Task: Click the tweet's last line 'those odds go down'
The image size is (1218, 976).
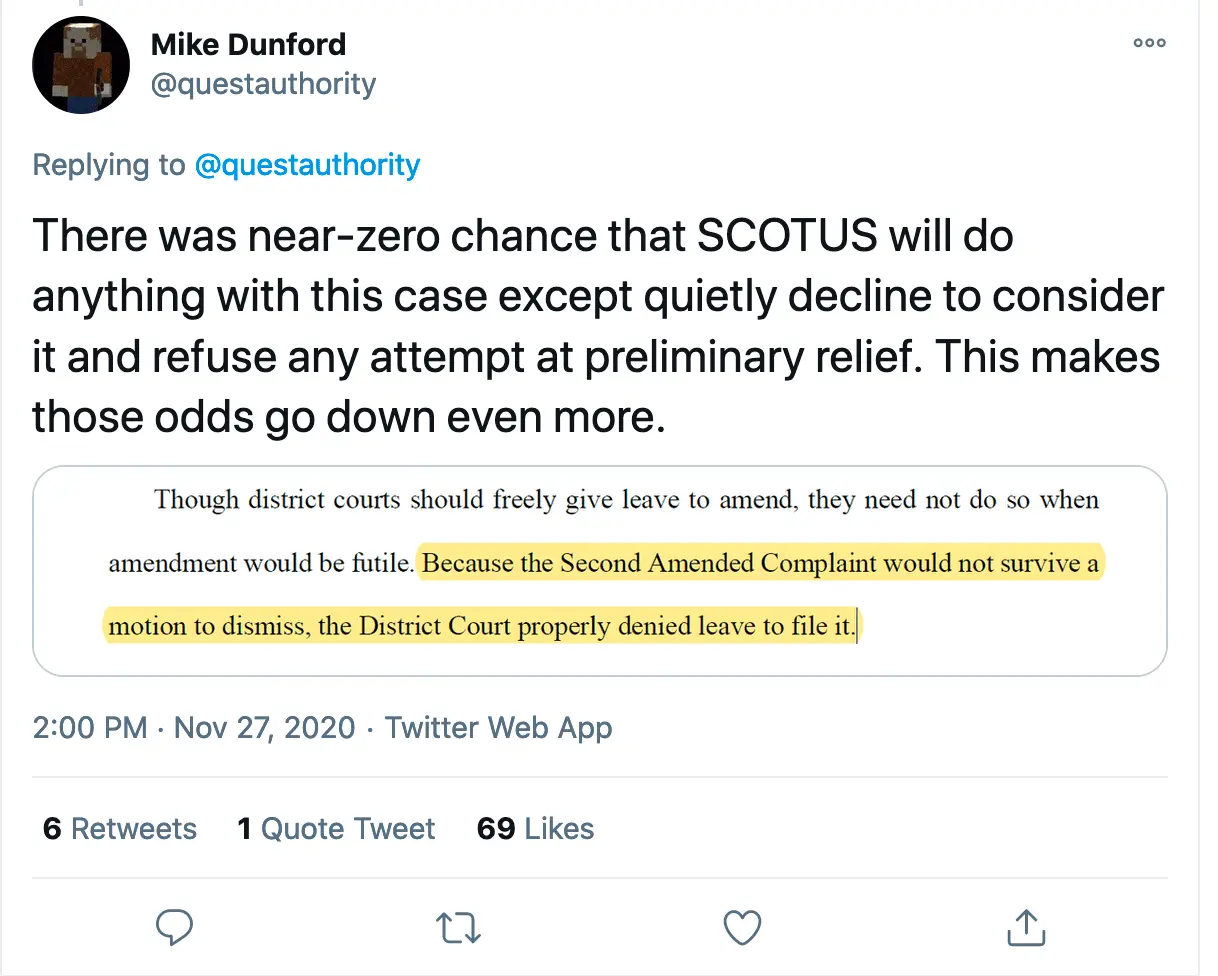Action: 348,417
